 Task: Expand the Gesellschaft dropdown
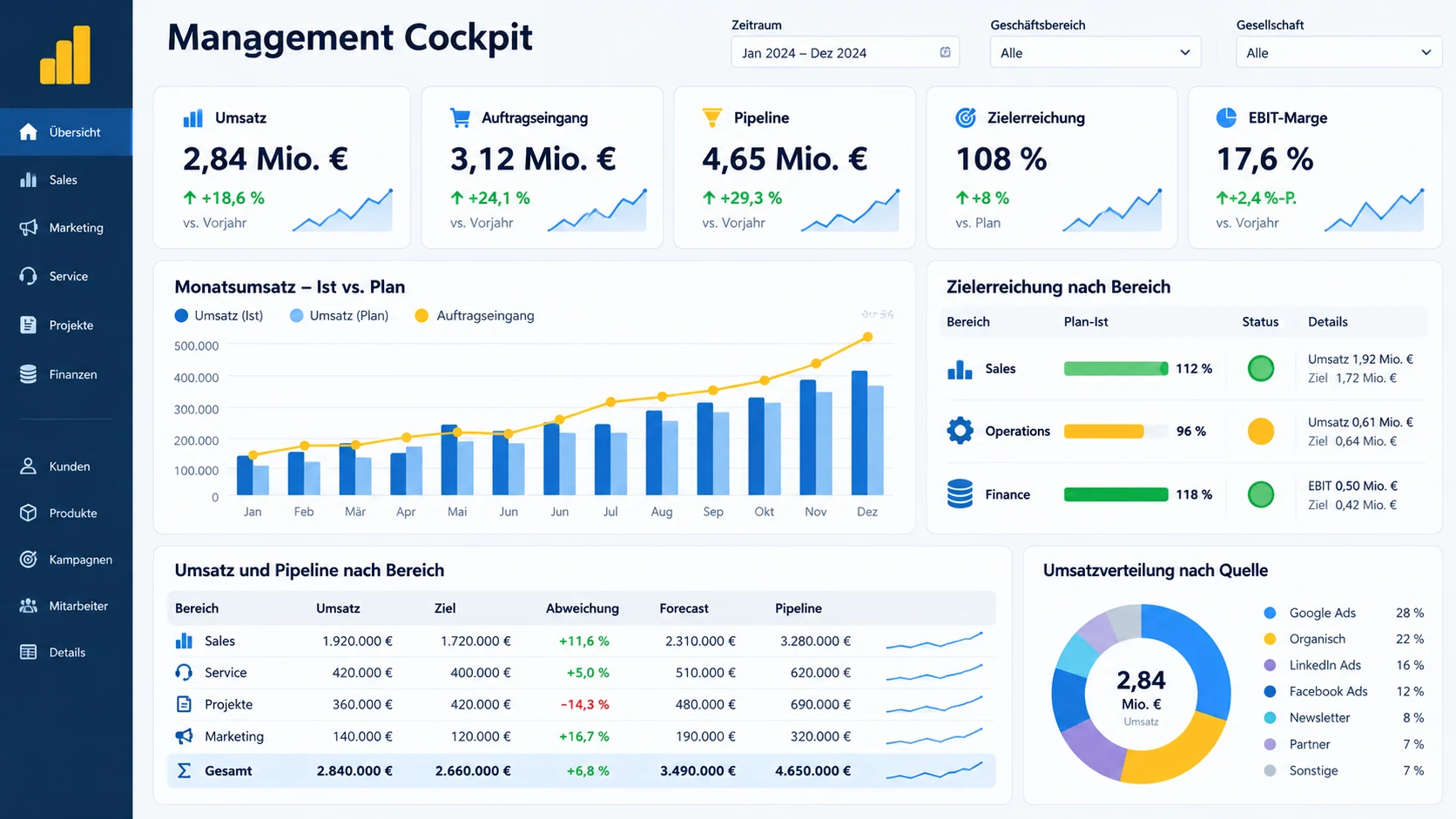pyautogui.click(x=1338, y=53)
